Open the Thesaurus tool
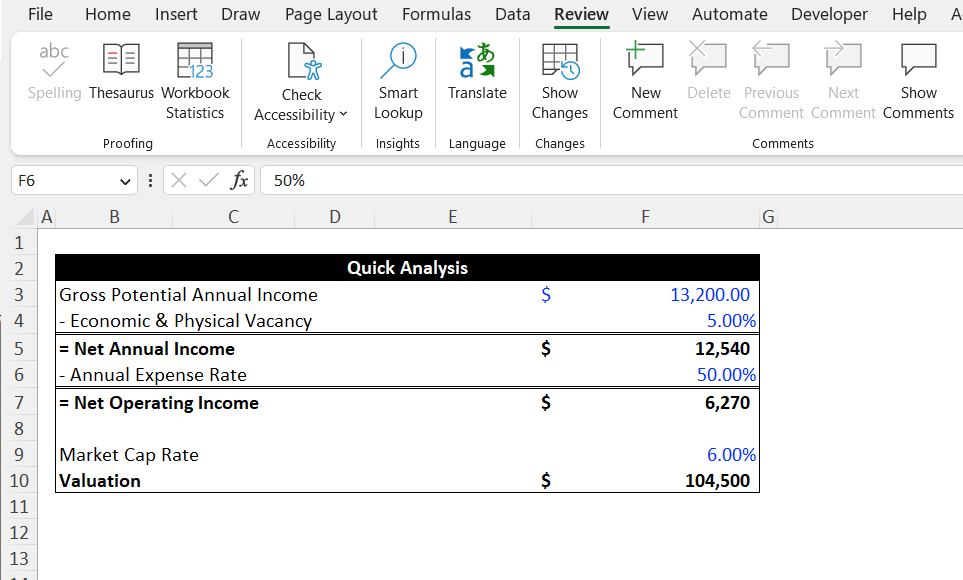 [121, 71]
